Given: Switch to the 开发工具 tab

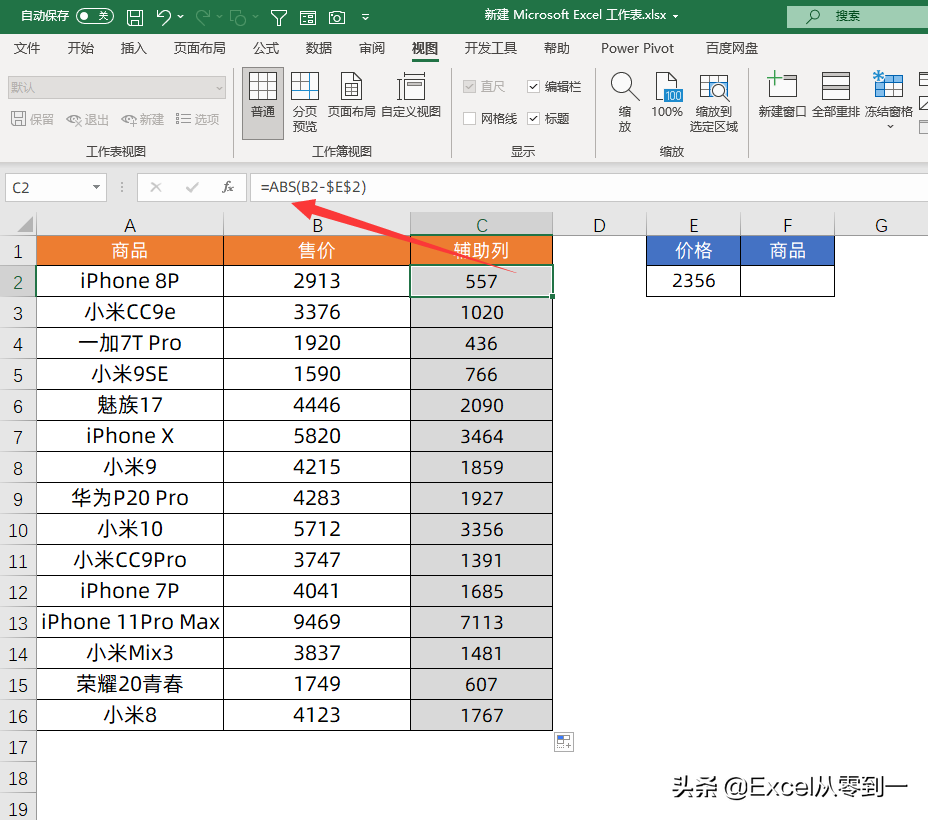Looking at the screenshot, I should pyautogui.click(x=491, y=48).
